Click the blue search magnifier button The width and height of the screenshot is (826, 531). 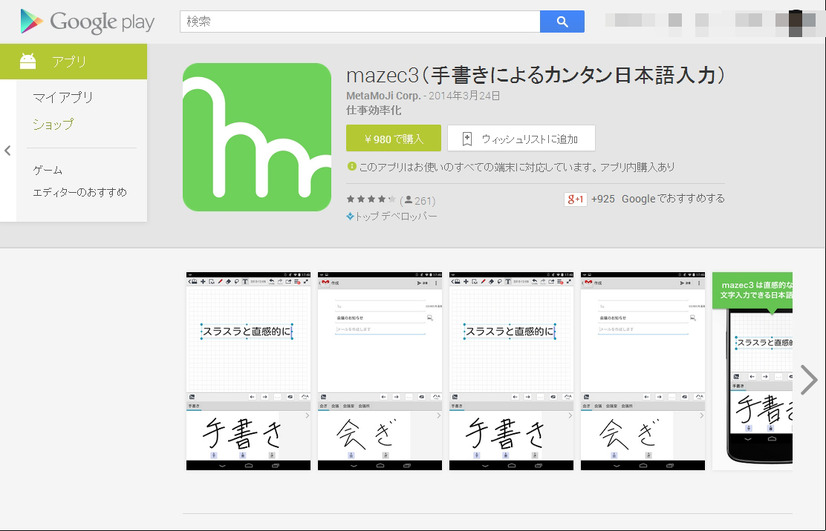(x=562, y=22)
